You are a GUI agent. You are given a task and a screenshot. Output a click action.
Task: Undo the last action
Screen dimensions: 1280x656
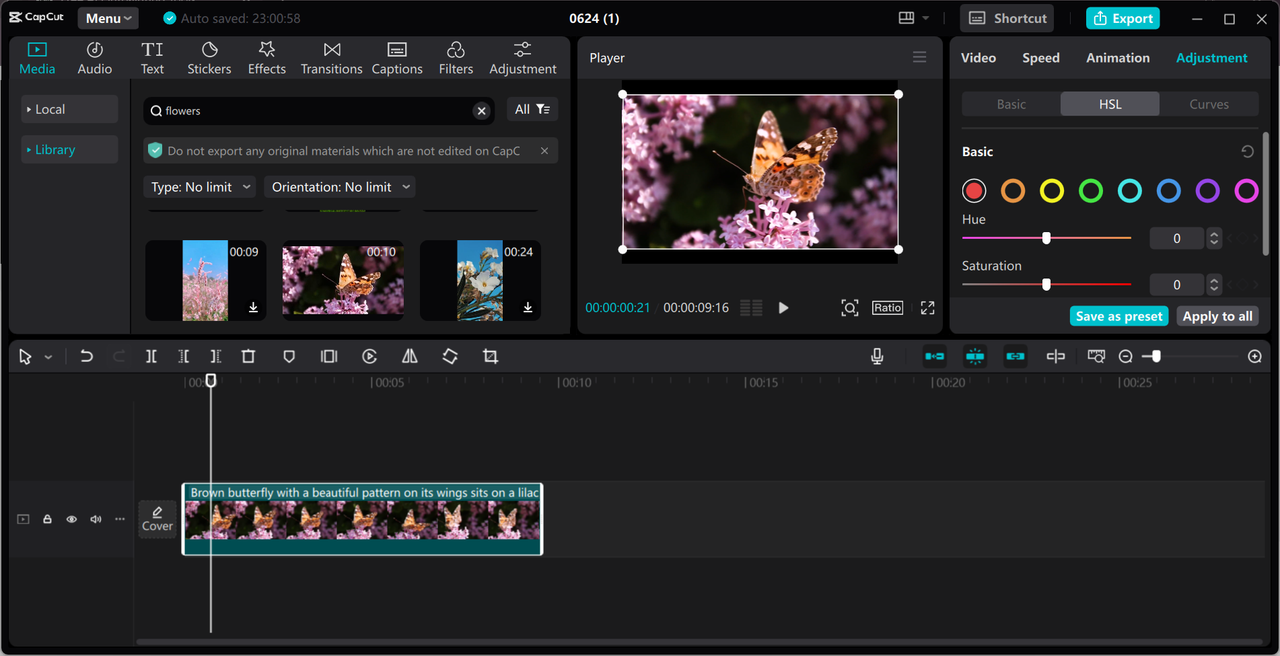click(x=86, y=356)
